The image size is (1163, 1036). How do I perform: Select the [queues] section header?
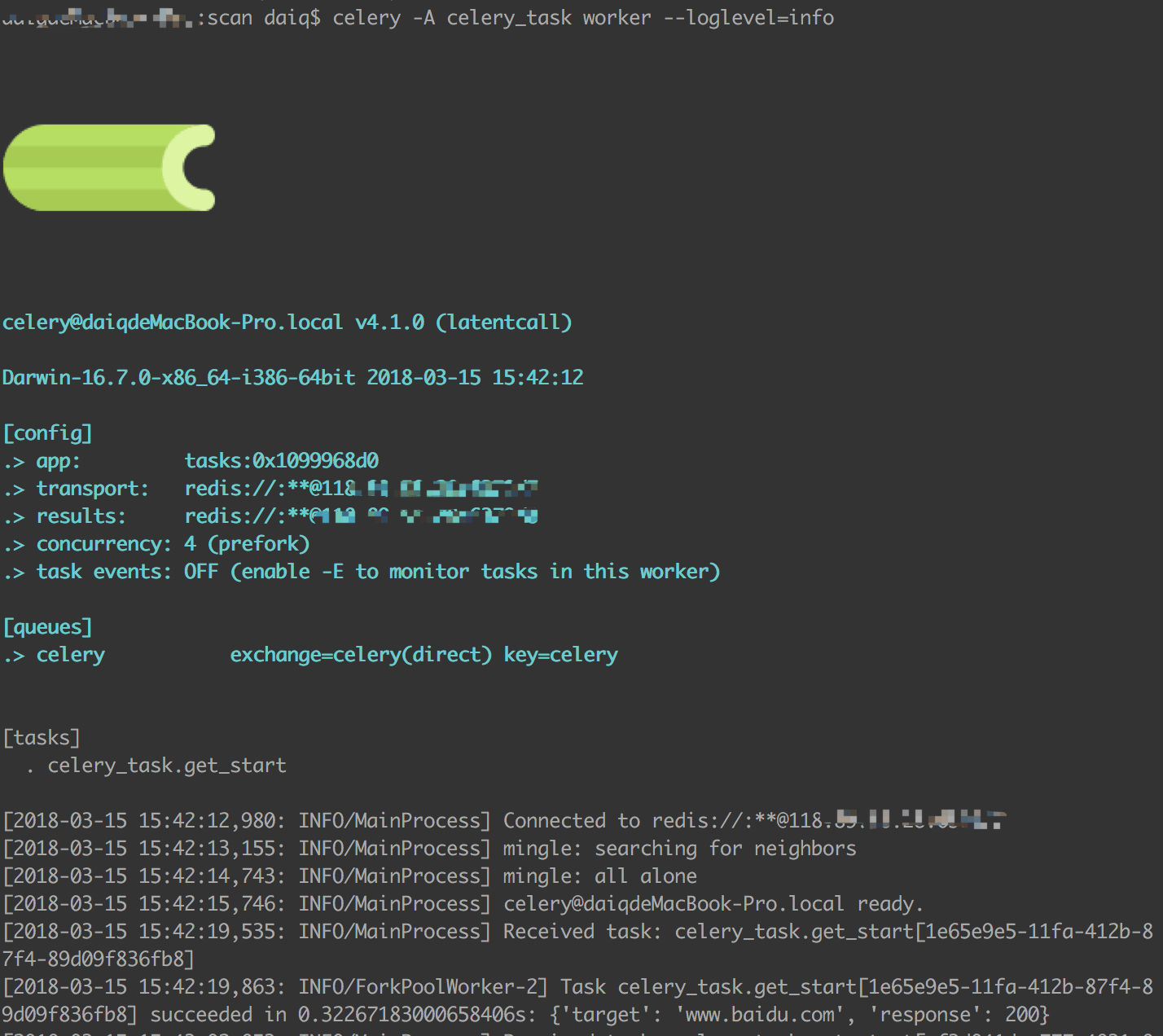point(46,626)
